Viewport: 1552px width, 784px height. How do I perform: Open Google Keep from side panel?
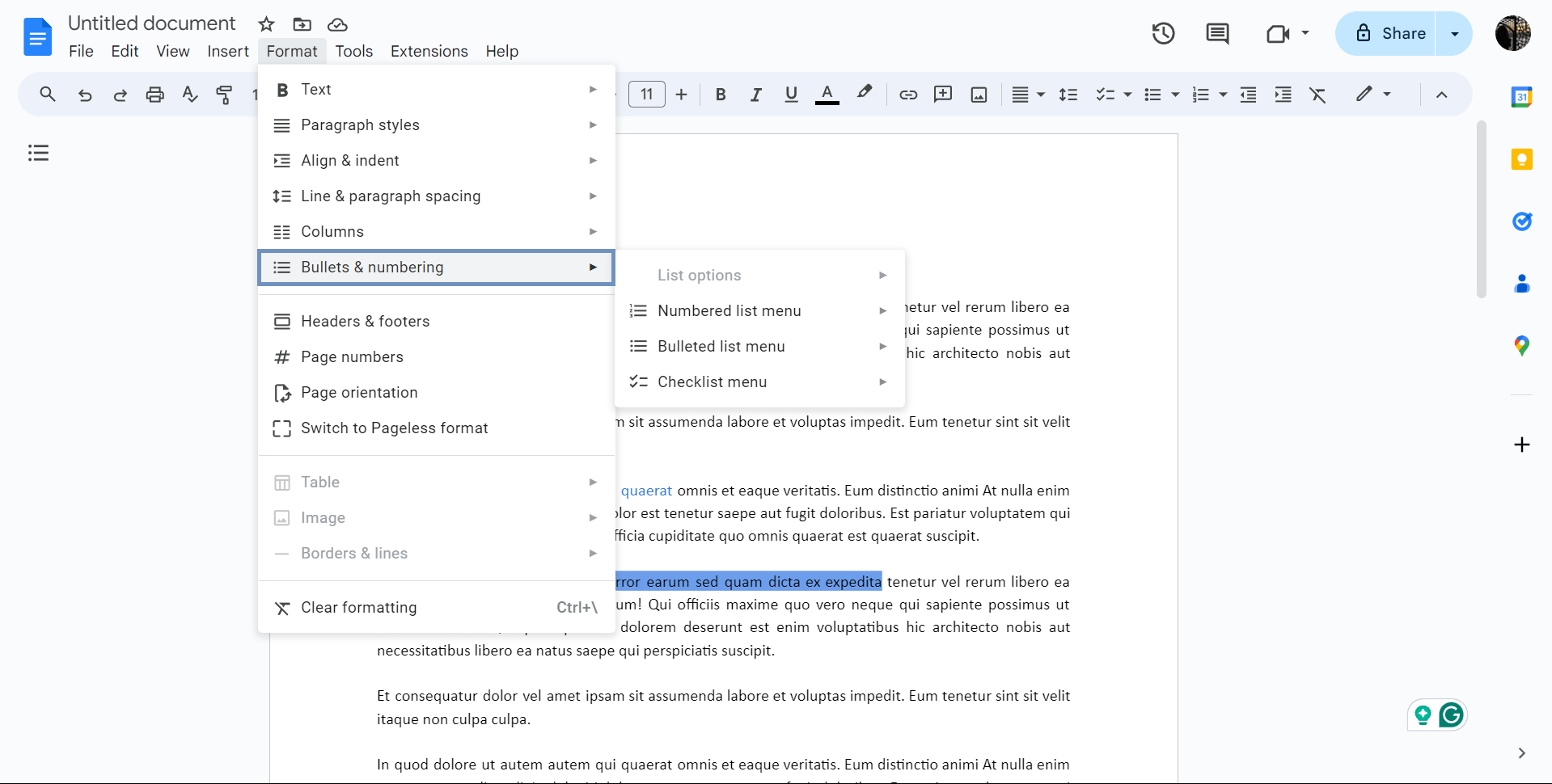(x=1521, y=159)
